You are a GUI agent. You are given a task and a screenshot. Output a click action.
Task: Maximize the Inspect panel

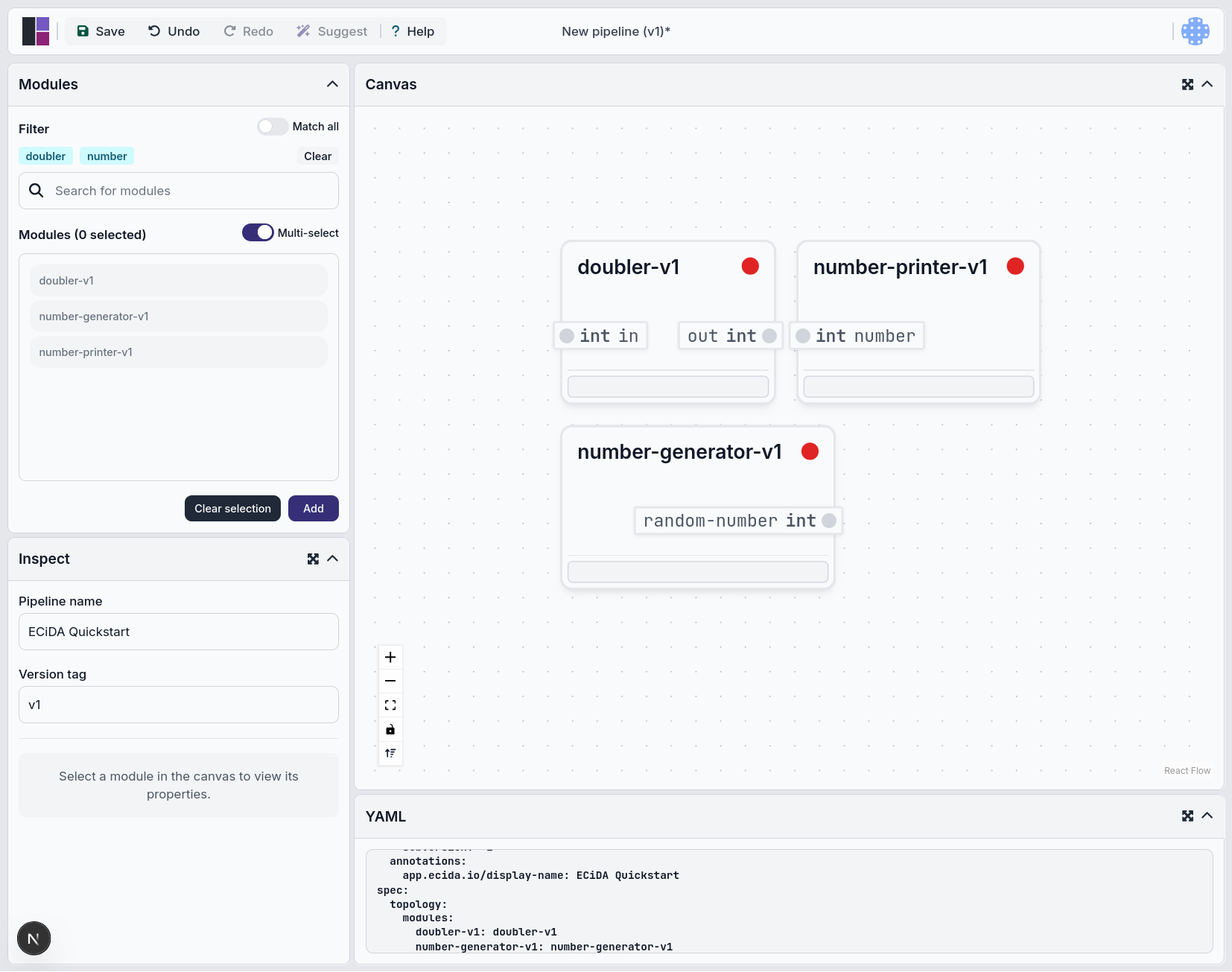(313, 559)
